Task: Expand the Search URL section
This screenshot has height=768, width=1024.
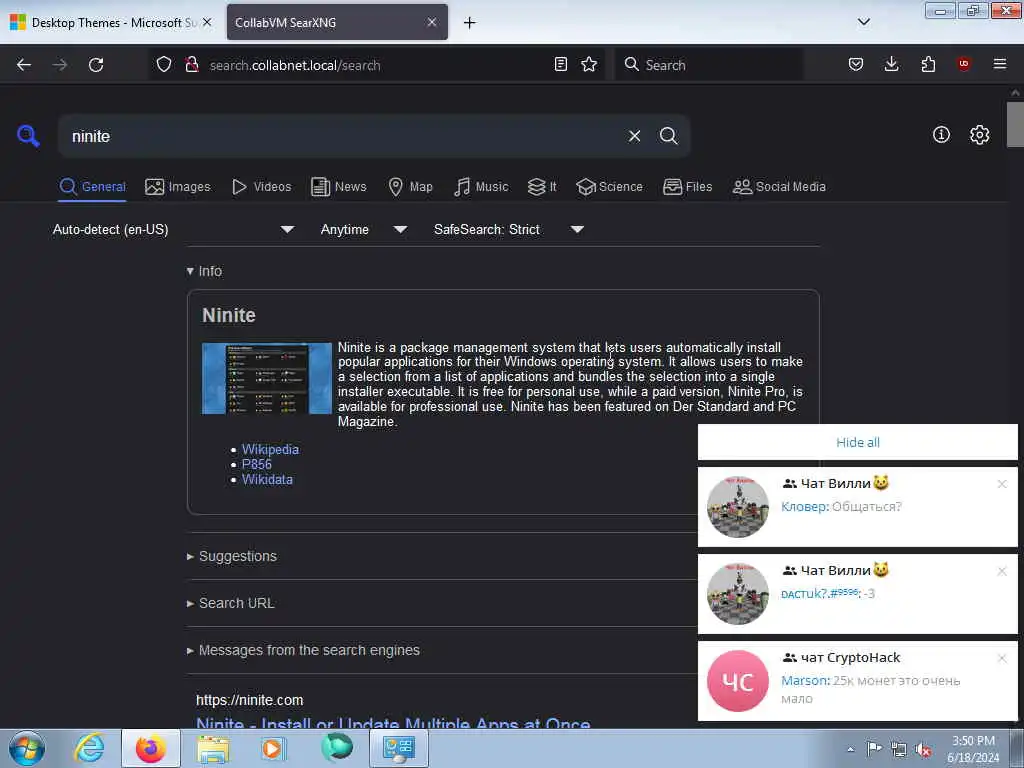Action: point(231,603)
